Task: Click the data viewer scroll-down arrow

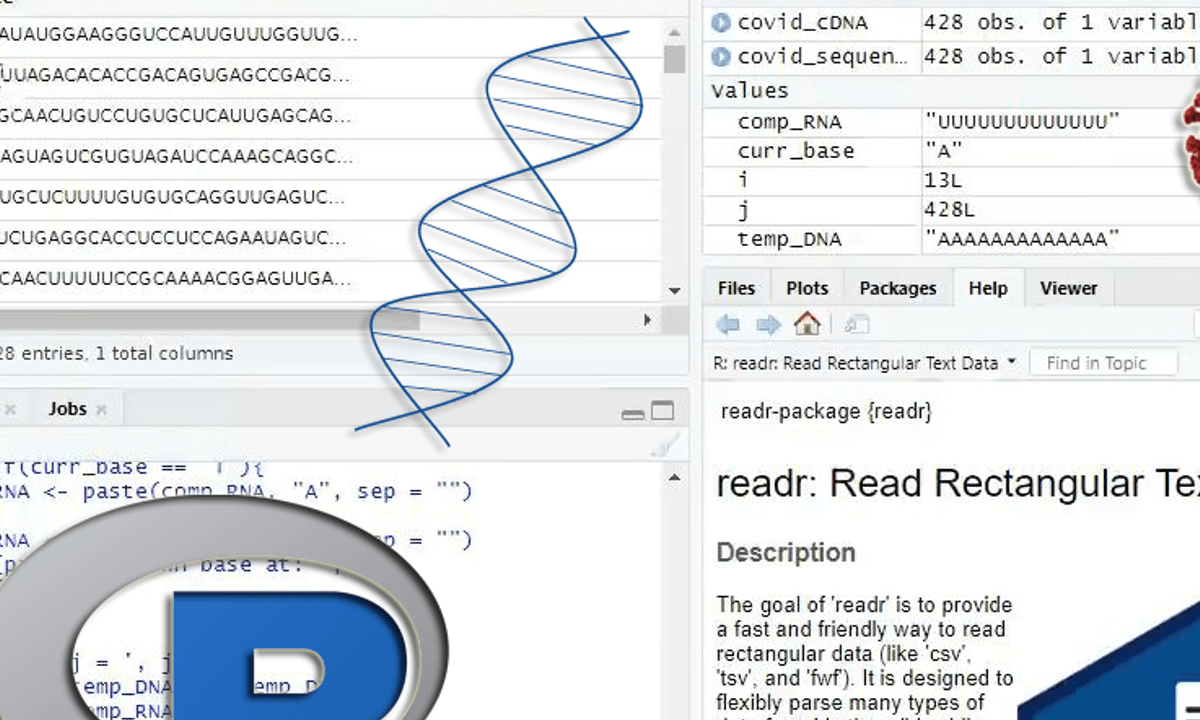Action: [x=675, y=290]
